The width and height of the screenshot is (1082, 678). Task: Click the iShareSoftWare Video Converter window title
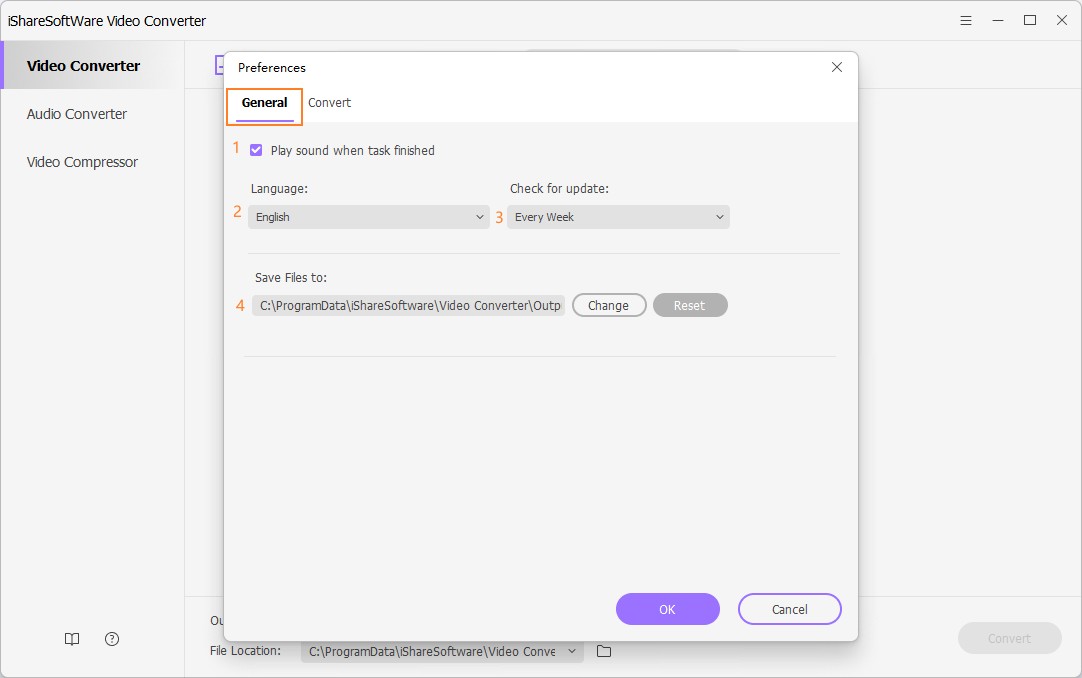(x=107, y=21)
